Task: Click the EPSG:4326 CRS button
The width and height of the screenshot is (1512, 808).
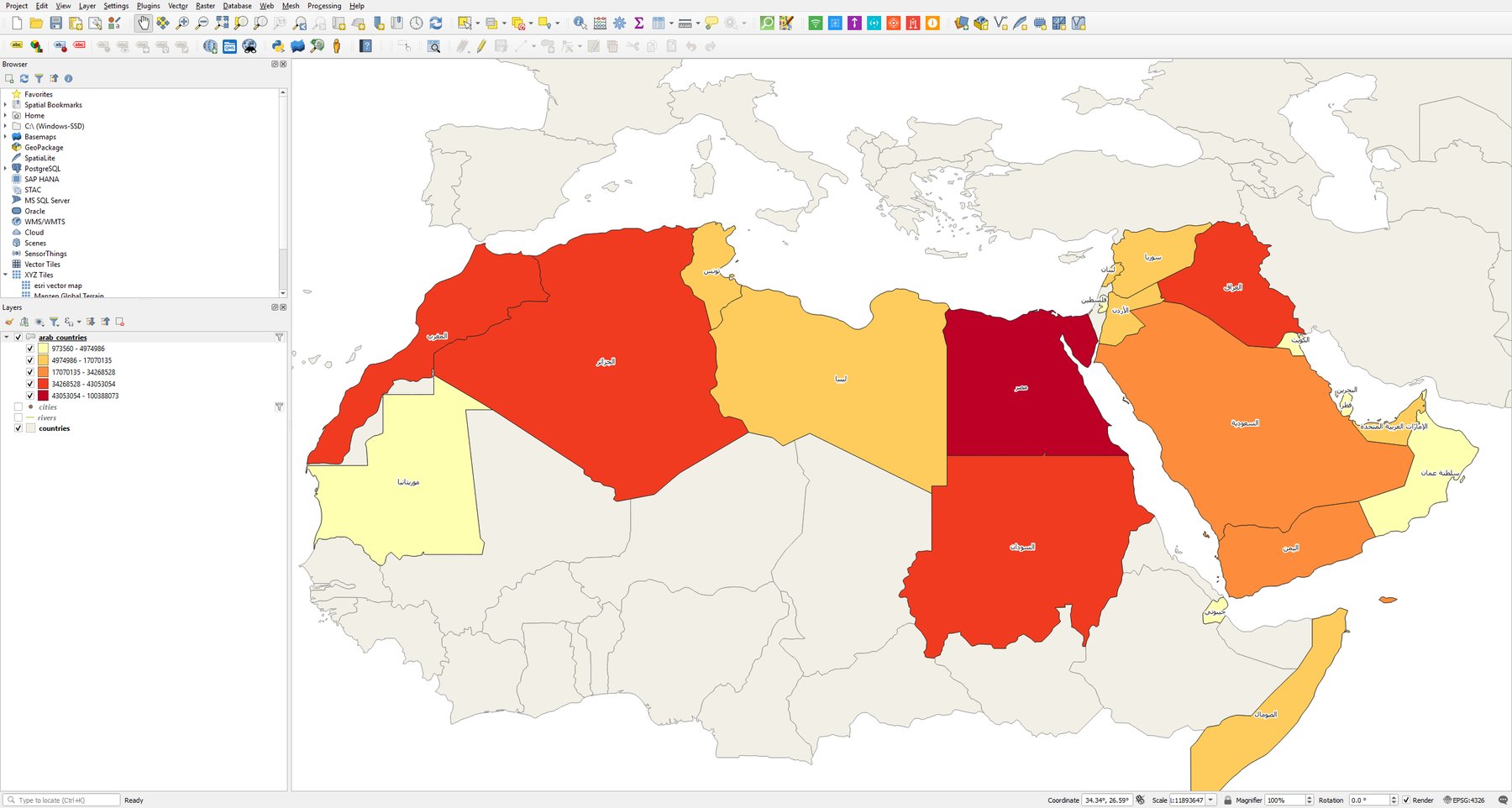Action: tap(1464, 800)
